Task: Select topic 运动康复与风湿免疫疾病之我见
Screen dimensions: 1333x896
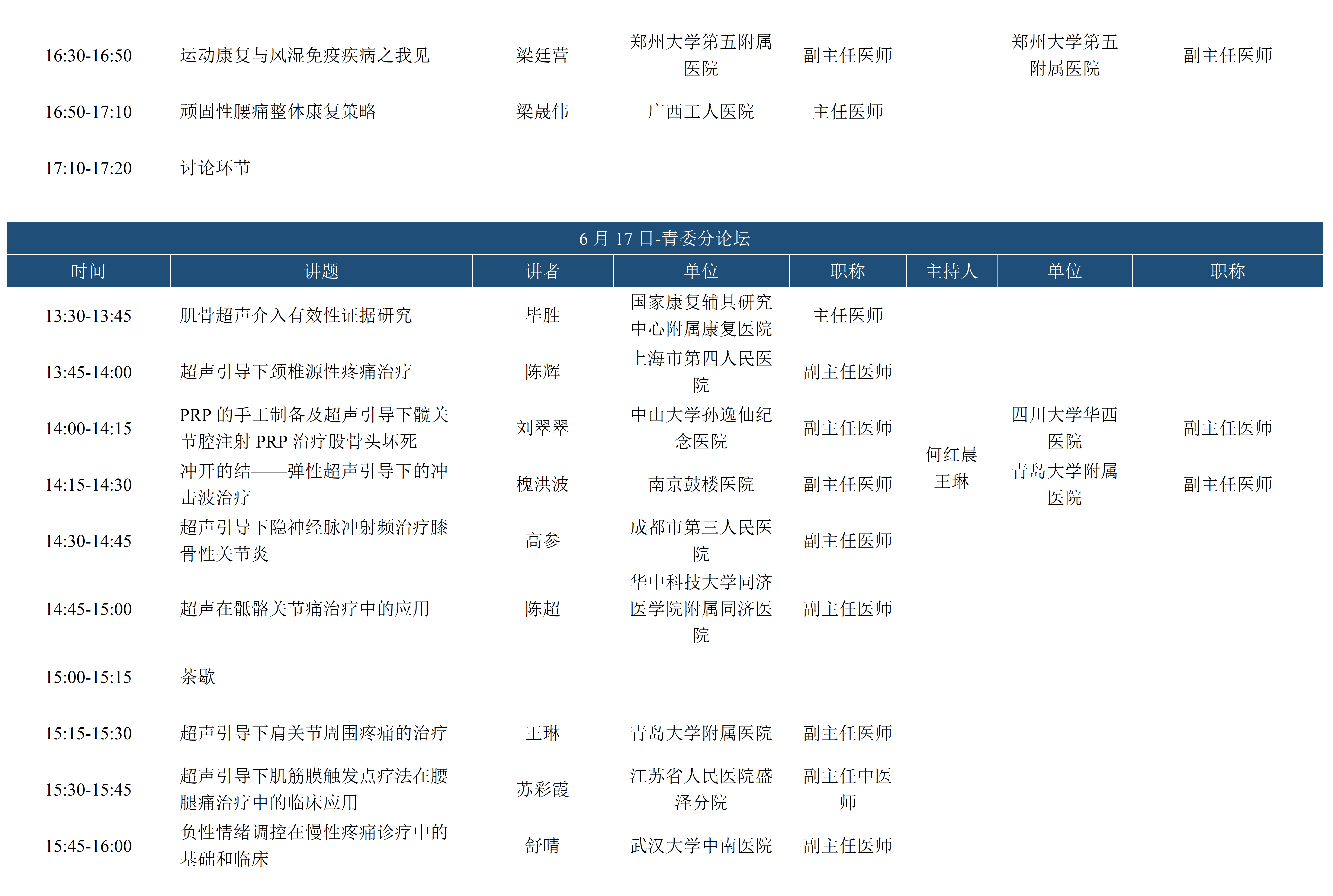Action: (x=305, y=55)
